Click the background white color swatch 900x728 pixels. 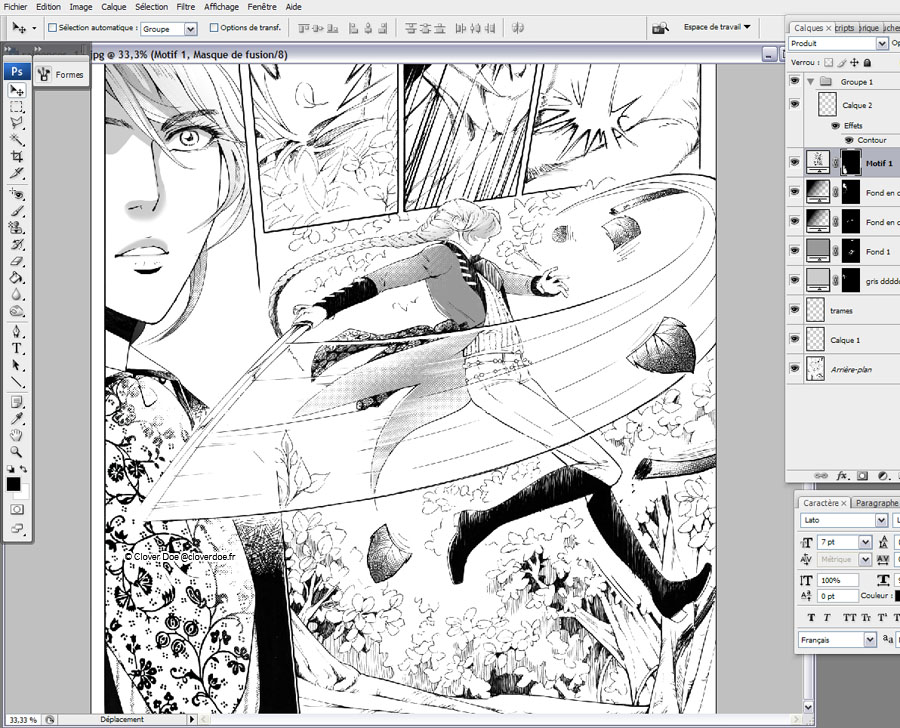click(24, 494)
